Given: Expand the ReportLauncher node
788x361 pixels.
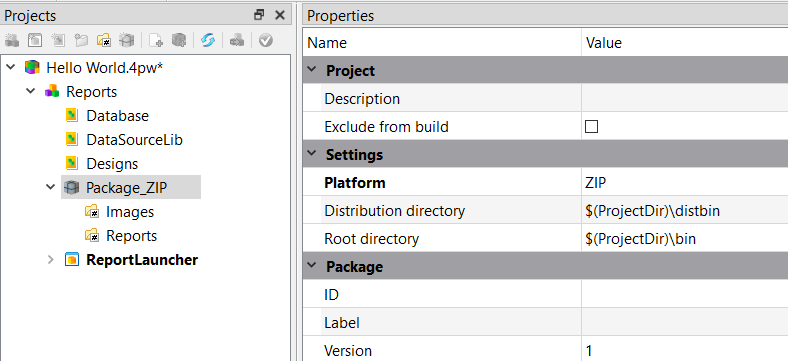Looking at the screenshot, I should coord(50,260).
